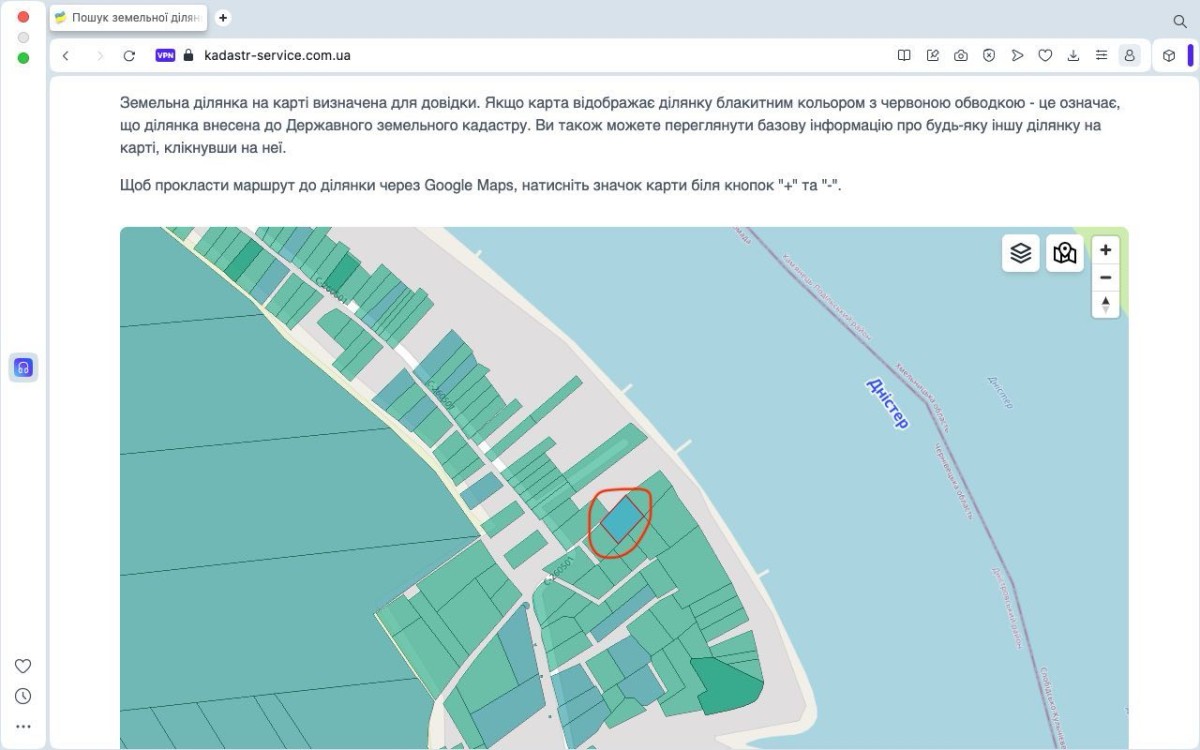This screenshot has height=750, width=1200.
Task: Click the Google Maps route icon
Action: tap(1065, 253)
